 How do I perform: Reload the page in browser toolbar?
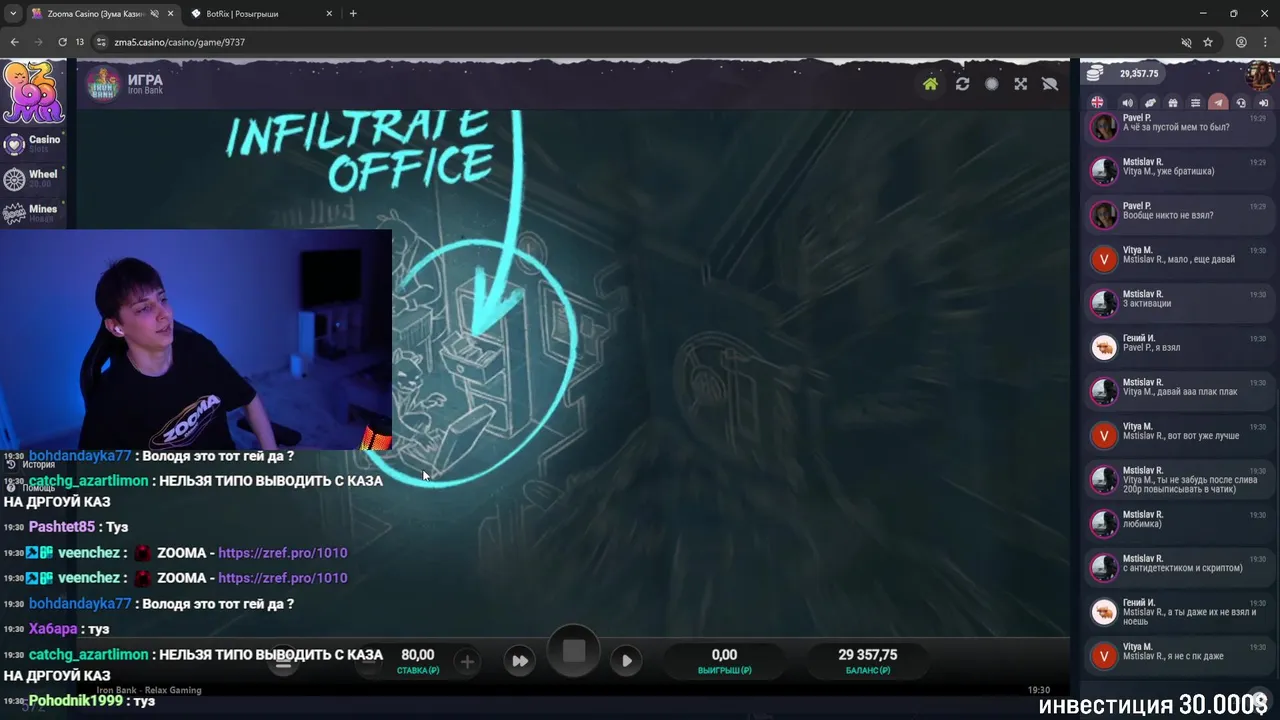(62, 42)
